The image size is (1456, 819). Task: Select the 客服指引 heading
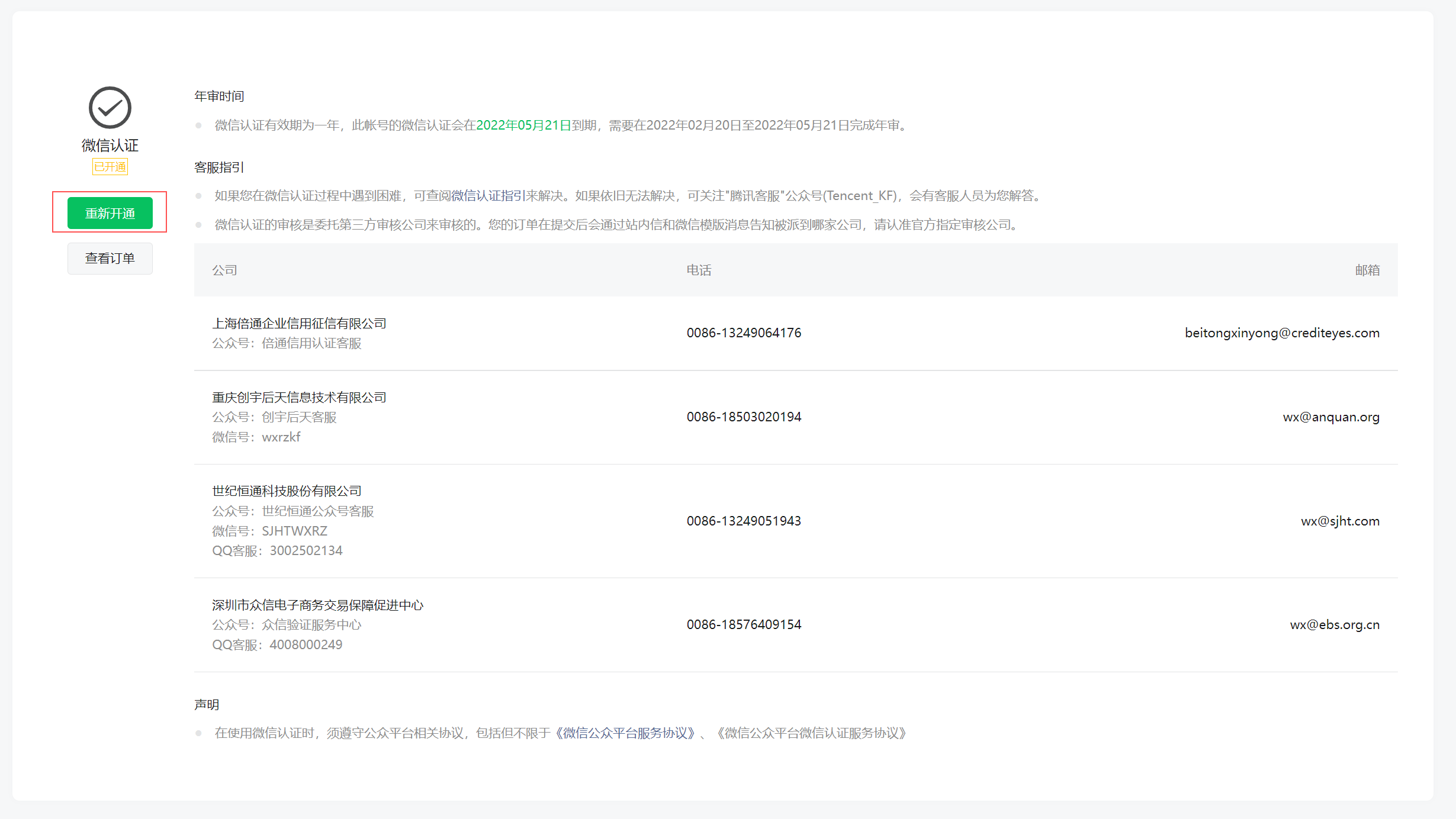pos(219,167)
